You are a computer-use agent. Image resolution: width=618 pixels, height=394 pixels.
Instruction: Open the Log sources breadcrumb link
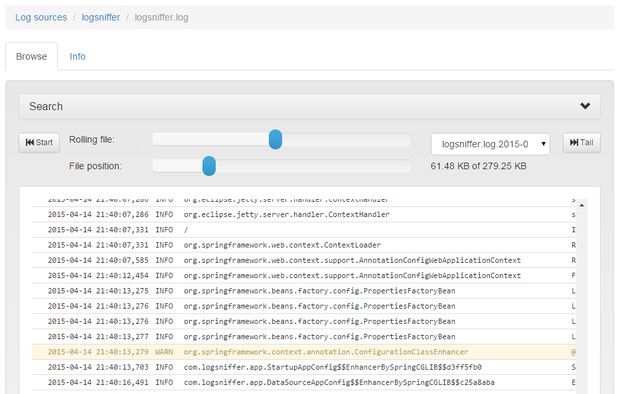(41, 17)
